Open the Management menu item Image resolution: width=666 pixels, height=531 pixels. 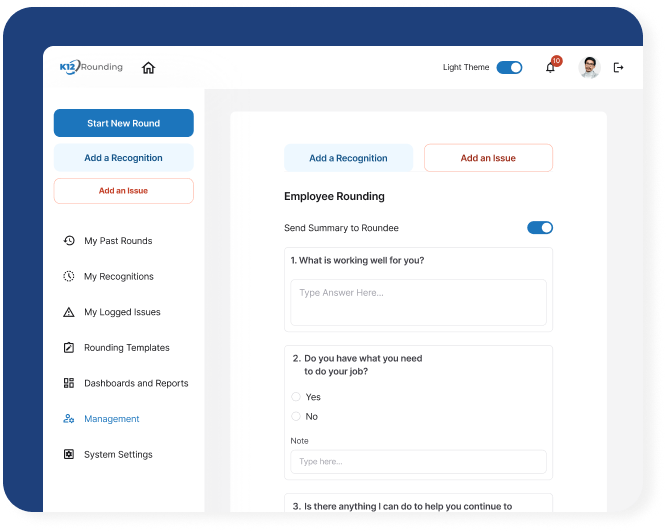(111, 419)
